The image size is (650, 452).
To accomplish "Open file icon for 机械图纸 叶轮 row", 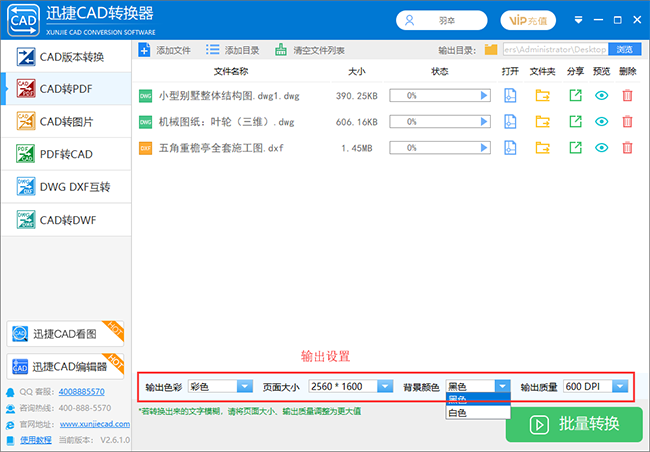I will point(510,122).
